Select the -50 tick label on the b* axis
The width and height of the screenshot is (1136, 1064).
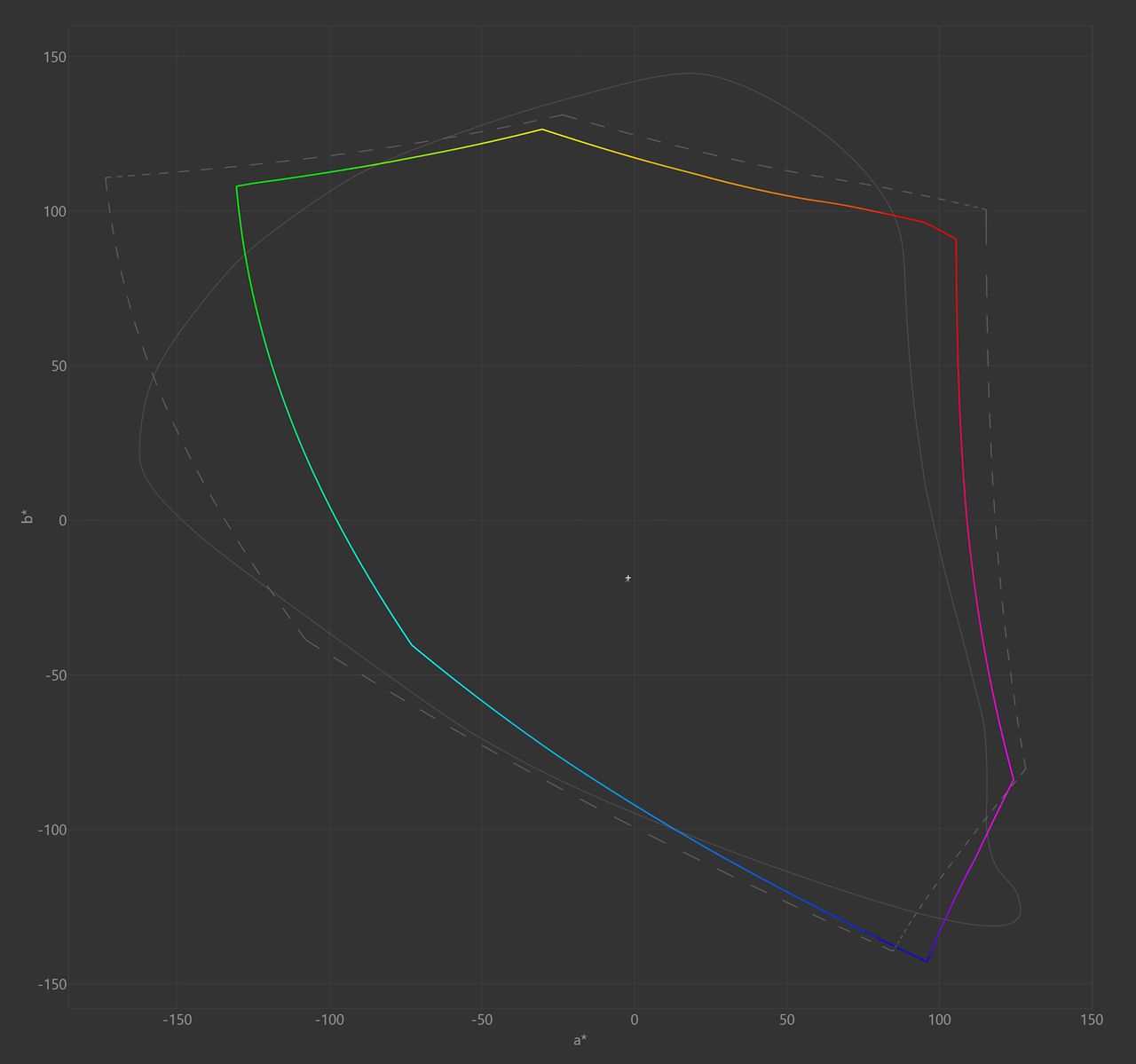(x=55, y=675)
